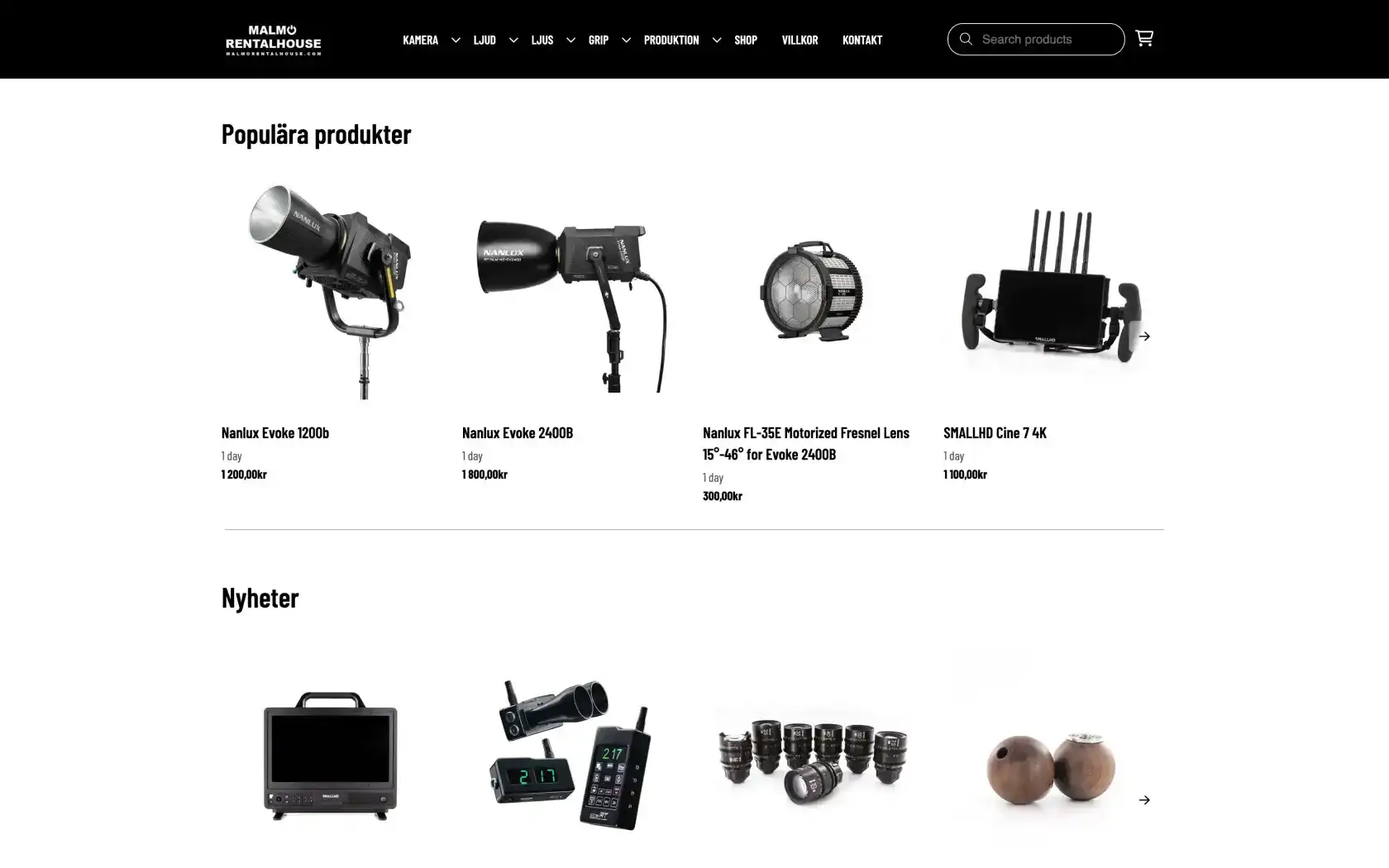Open the SMALLHD Cine 7 4K link
This screenshot has width=1389, height=868.
(x=995, y=432)
